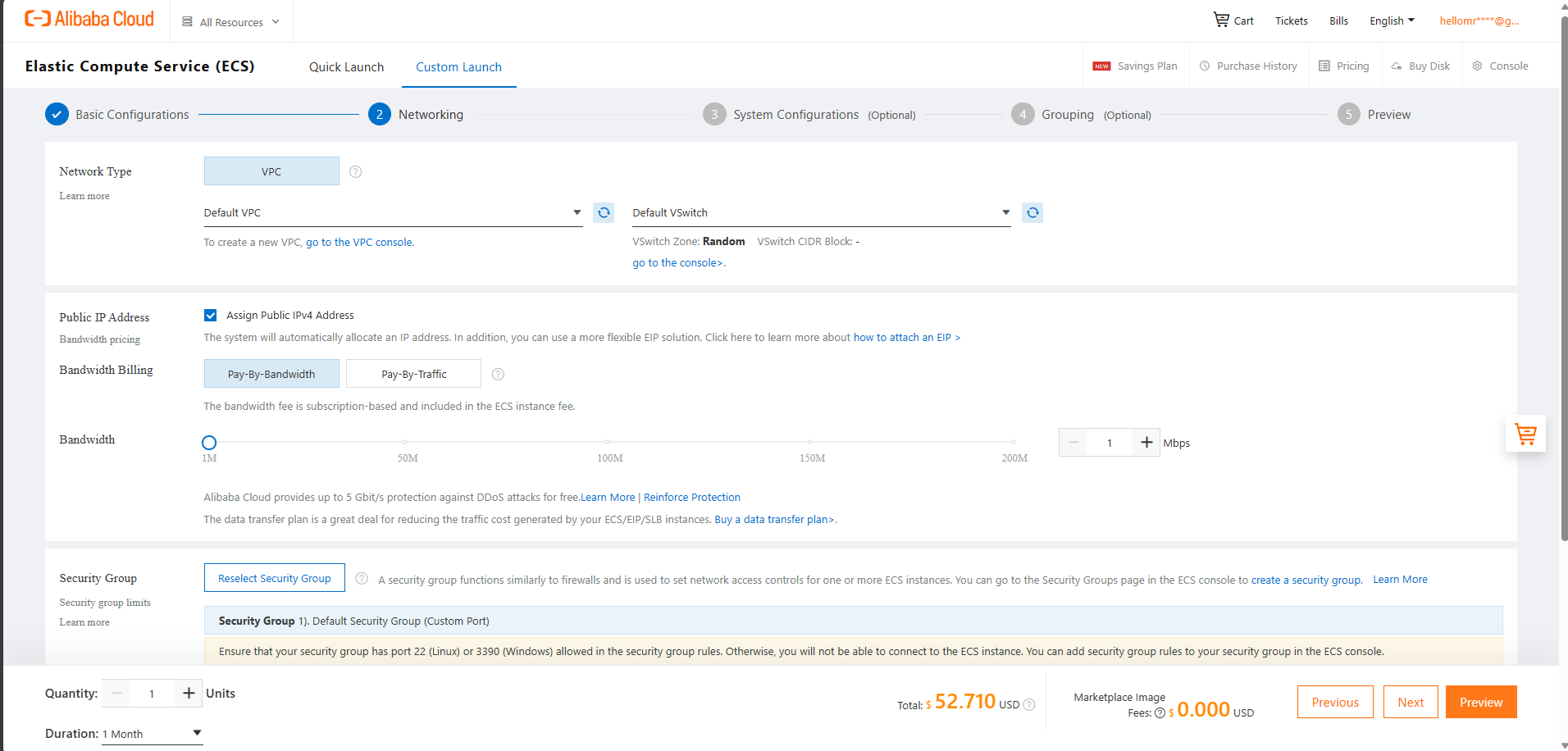The height and width of the screenshot is (751, 1568).
Task: Open the VSwitch go to the console link
Action: [x=678, y=263]
